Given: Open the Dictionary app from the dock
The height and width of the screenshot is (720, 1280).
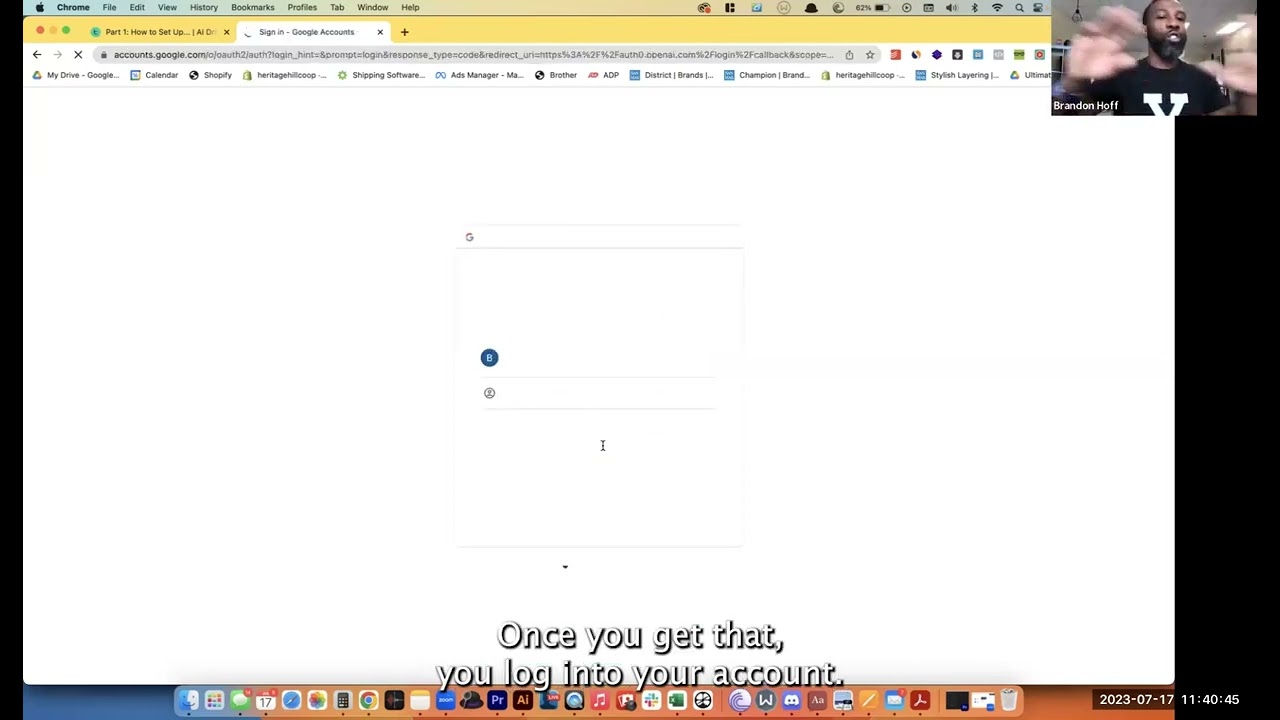Looking at the screenshot, I should coord(817,700).
